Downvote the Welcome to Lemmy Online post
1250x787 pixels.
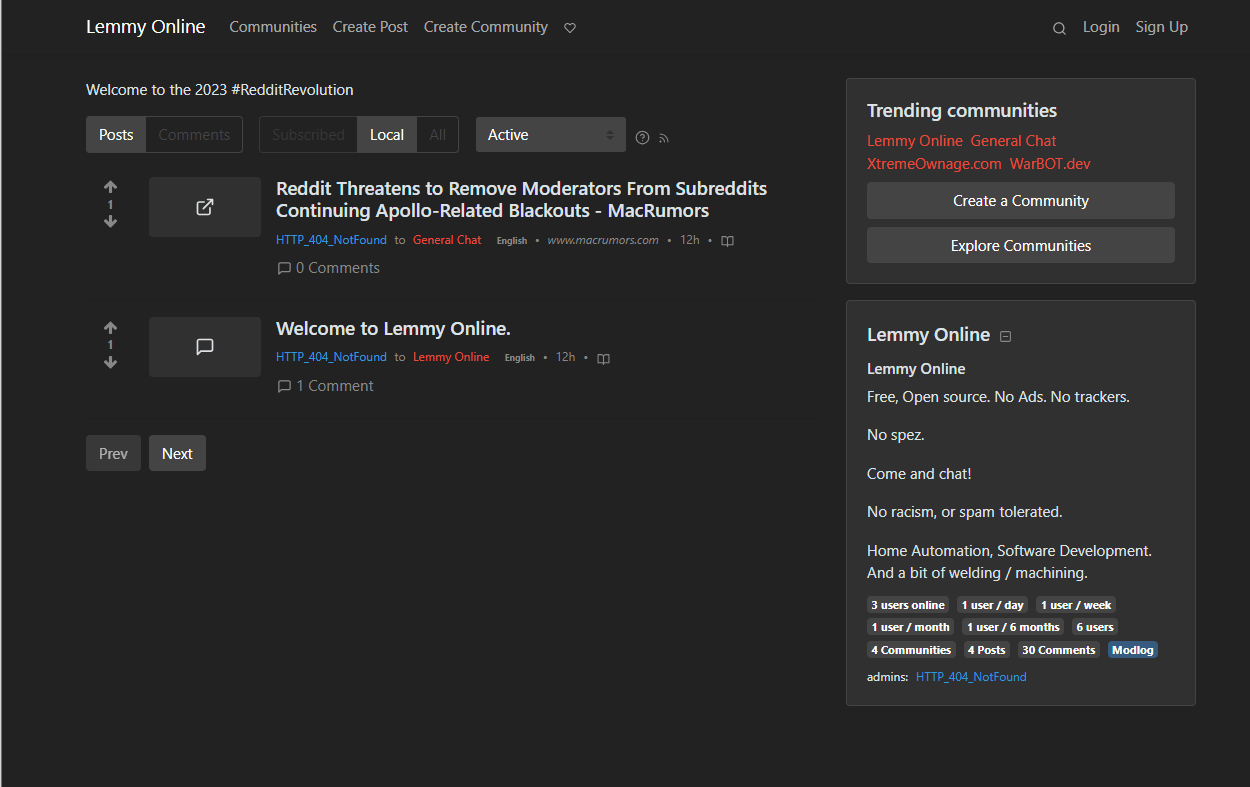pos(110,362)
